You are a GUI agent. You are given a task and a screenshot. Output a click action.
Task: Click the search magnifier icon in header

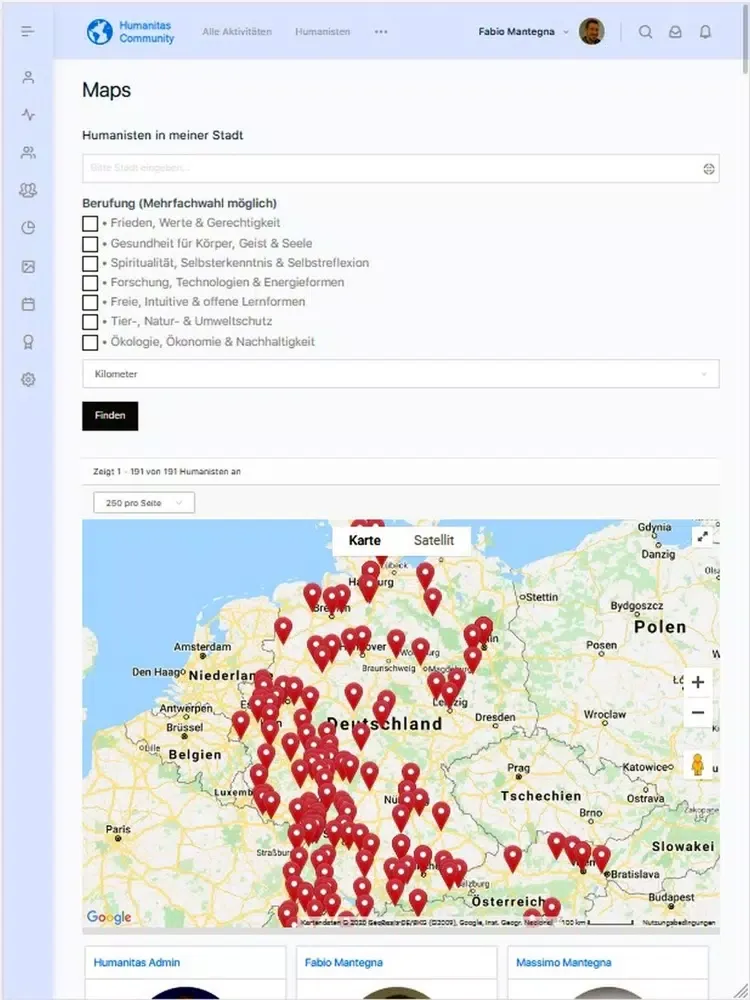[645, 32]
